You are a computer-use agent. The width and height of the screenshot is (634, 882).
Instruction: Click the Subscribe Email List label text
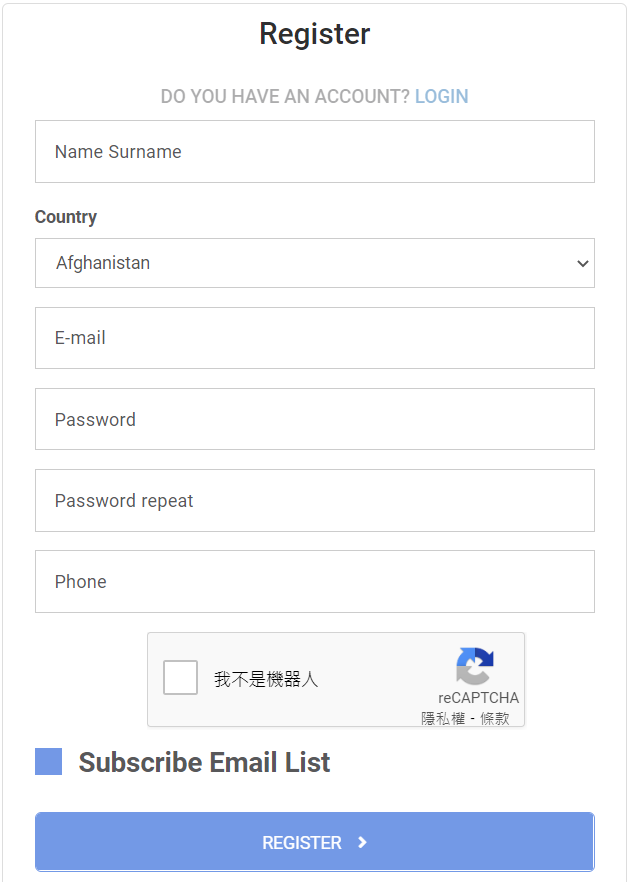point(204,763)
